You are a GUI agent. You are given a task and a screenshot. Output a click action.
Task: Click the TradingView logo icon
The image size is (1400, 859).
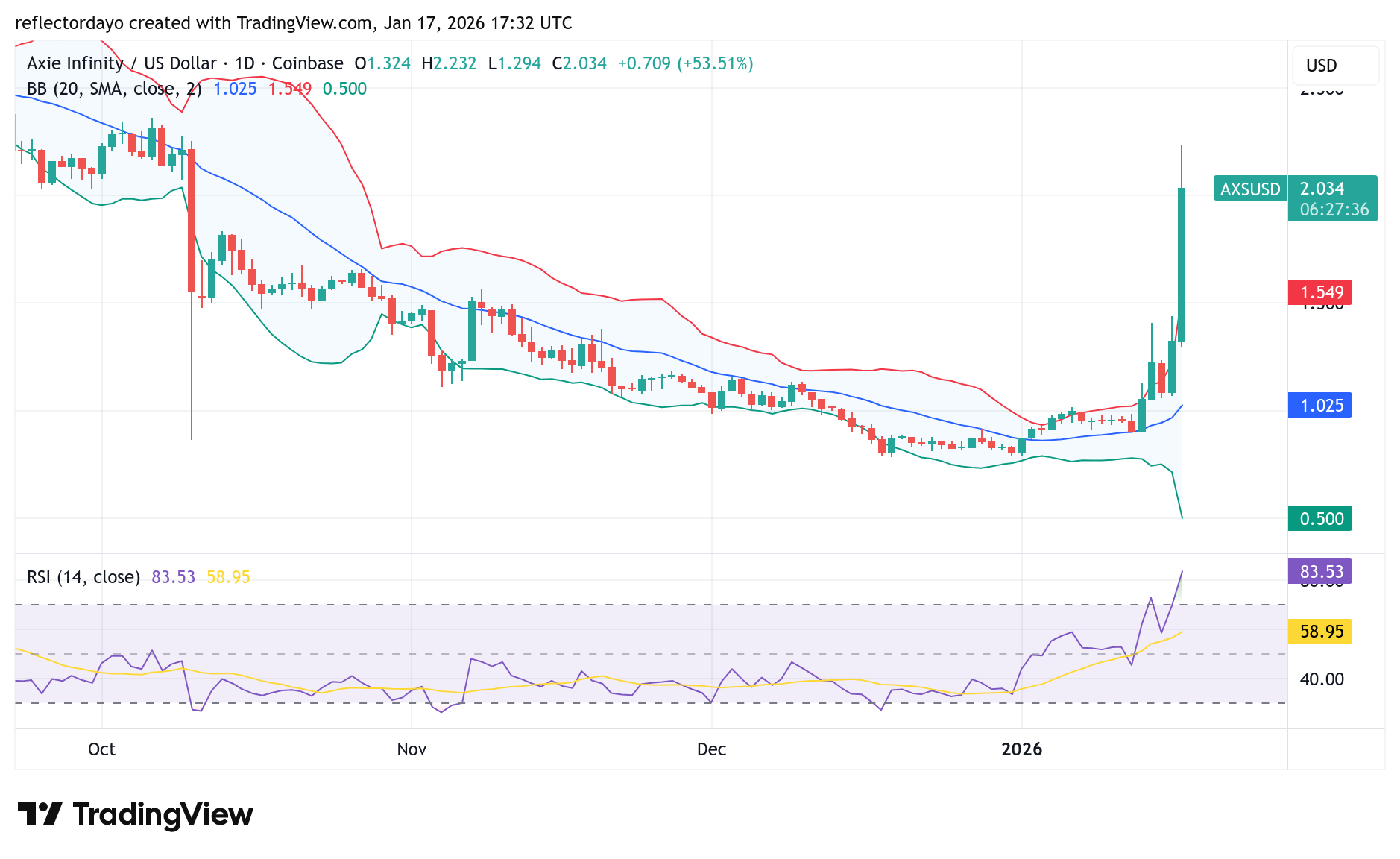pyautogui.click(x=40, y=814)
